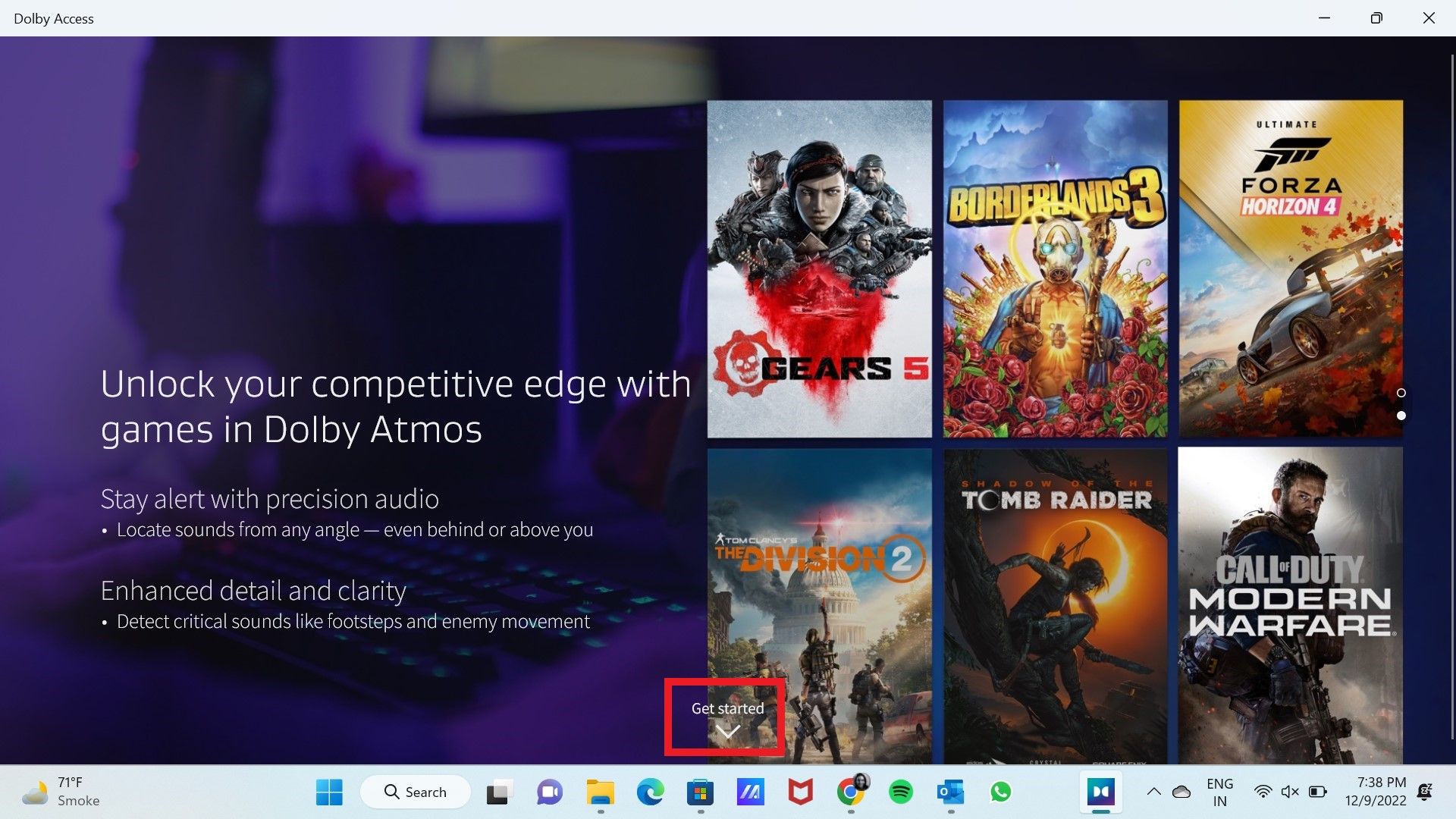This screenshot has width=1456, height=819.
Task: Toggle Wi-Fi from system tray icon
Action: coord(1261,791)
